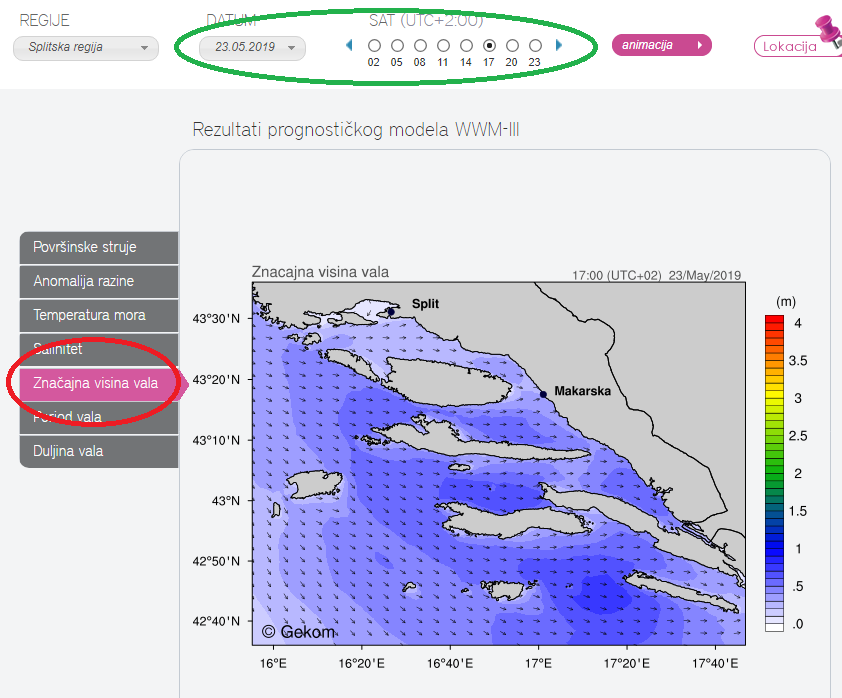Switch to Površinske struje tab

(x=98, y=247)
